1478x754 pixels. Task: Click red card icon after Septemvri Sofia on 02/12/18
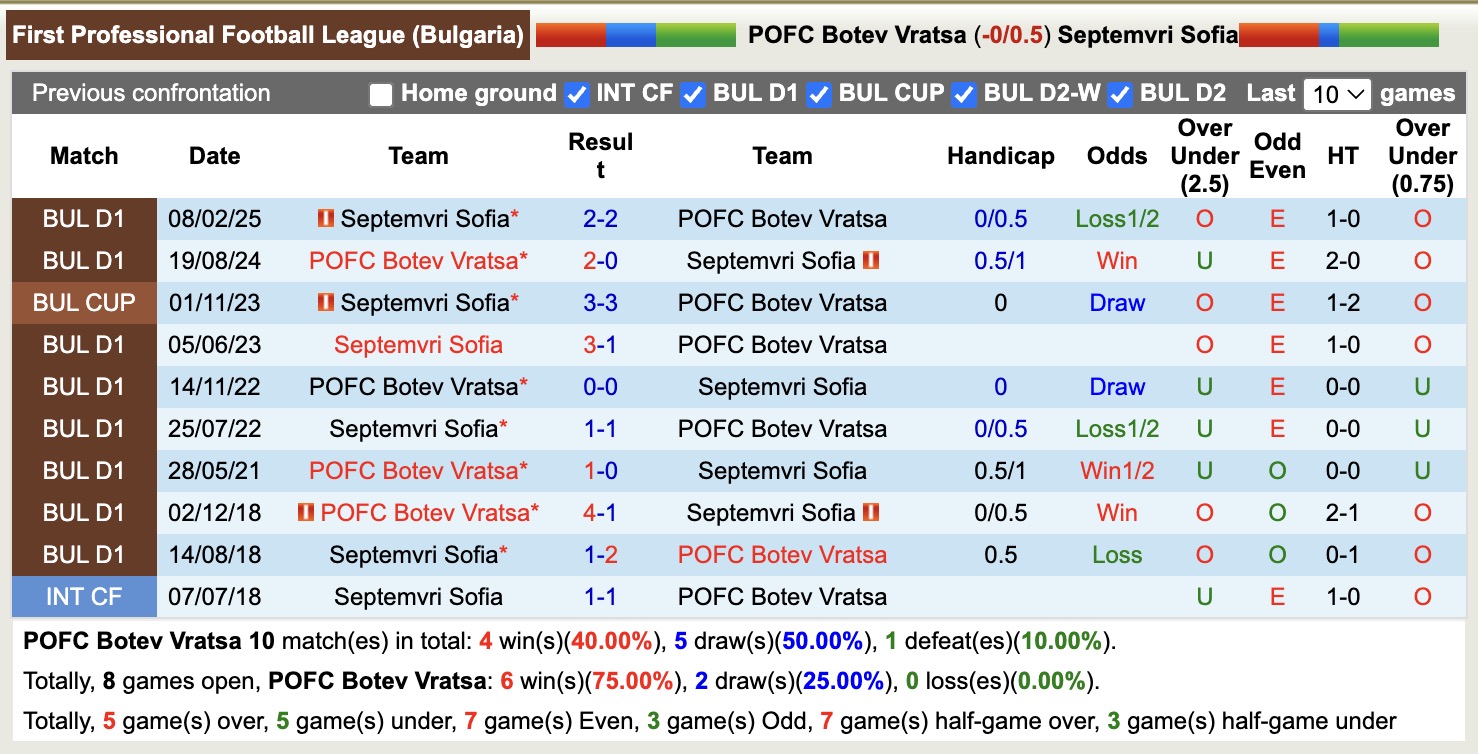coord(870,512)
